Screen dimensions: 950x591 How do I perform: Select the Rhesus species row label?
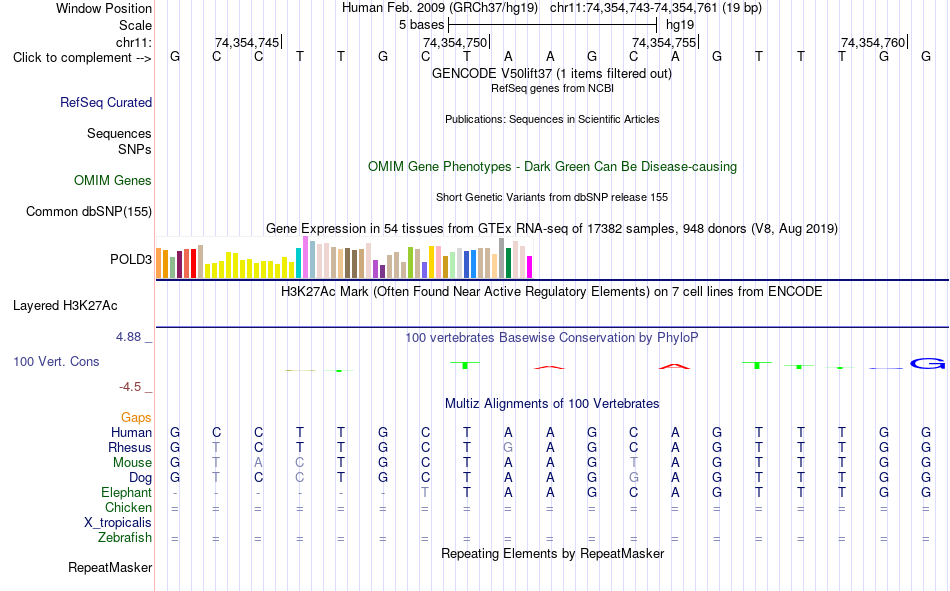pyautogui.click(x=130, y=447)
